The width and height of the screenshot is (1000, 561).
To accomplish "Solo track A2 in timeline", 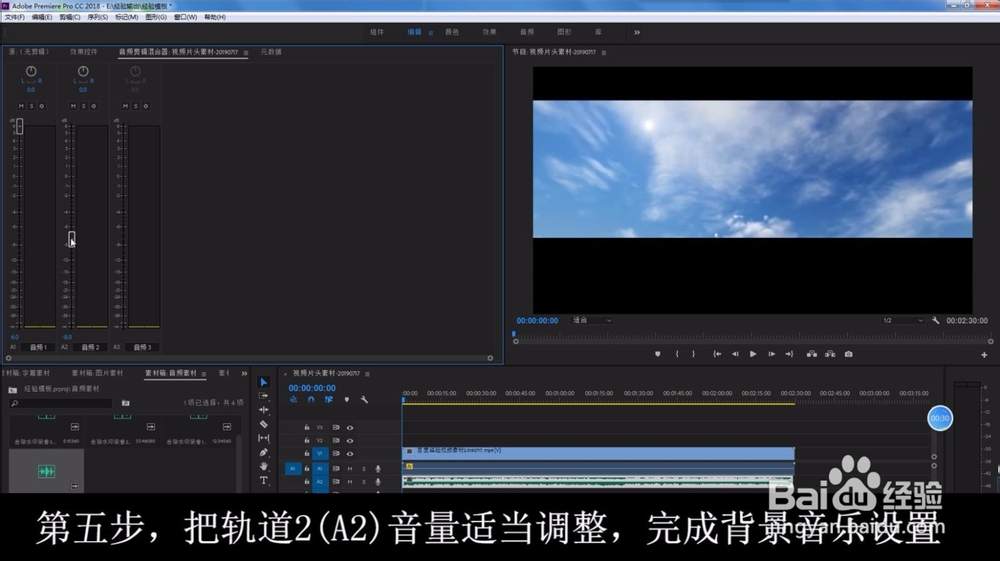I will [x=364, y=482].
